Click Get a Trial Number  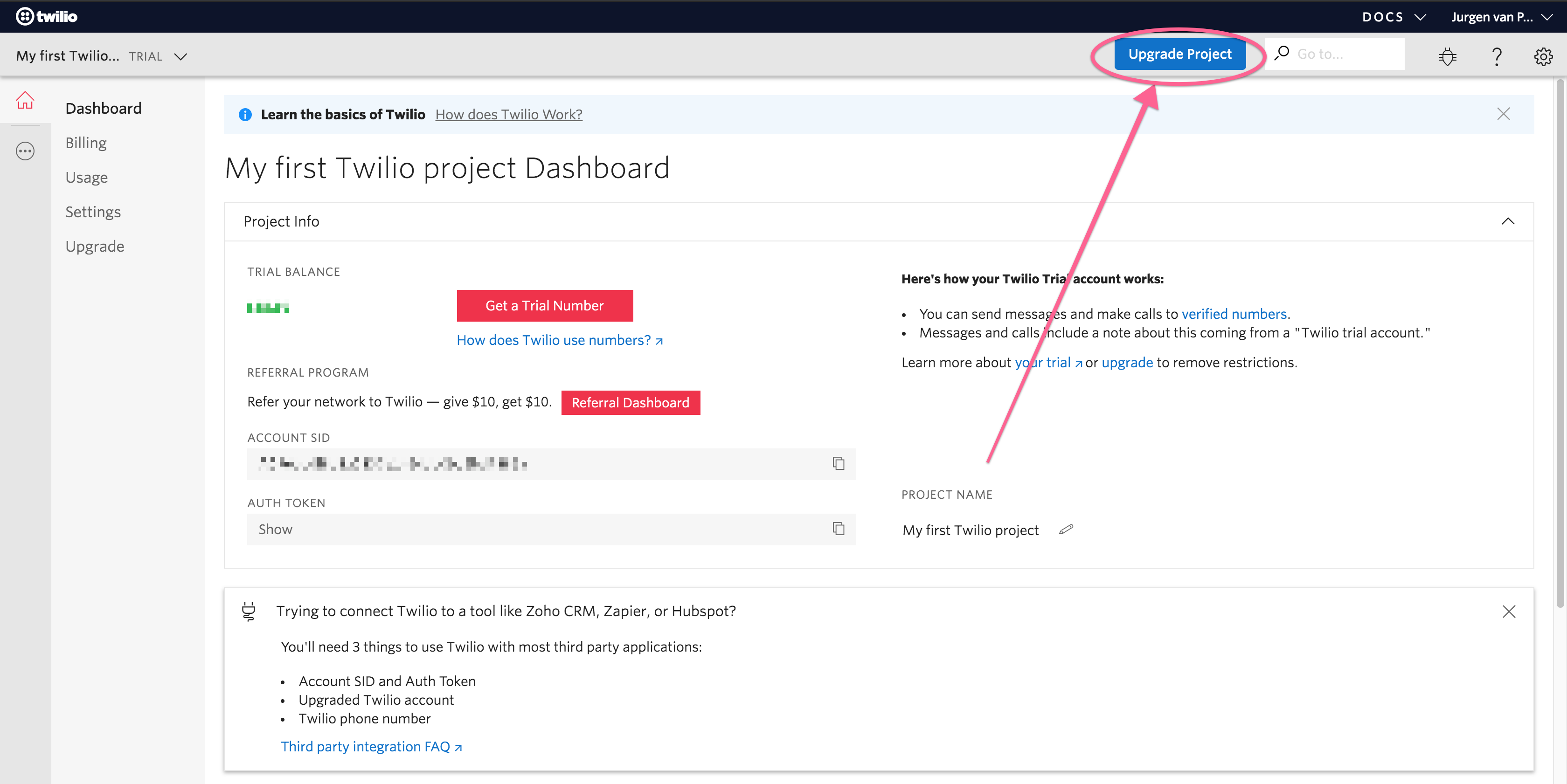pos(544,306)
